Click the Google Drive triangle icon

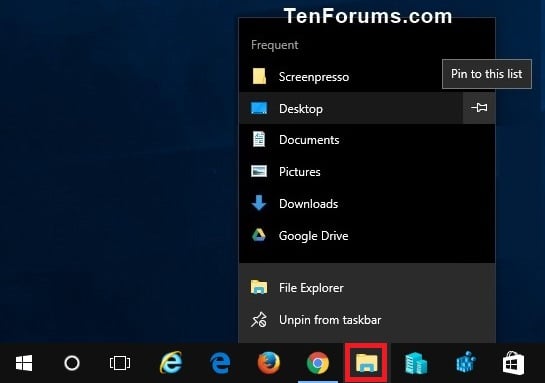coord(259,235)
